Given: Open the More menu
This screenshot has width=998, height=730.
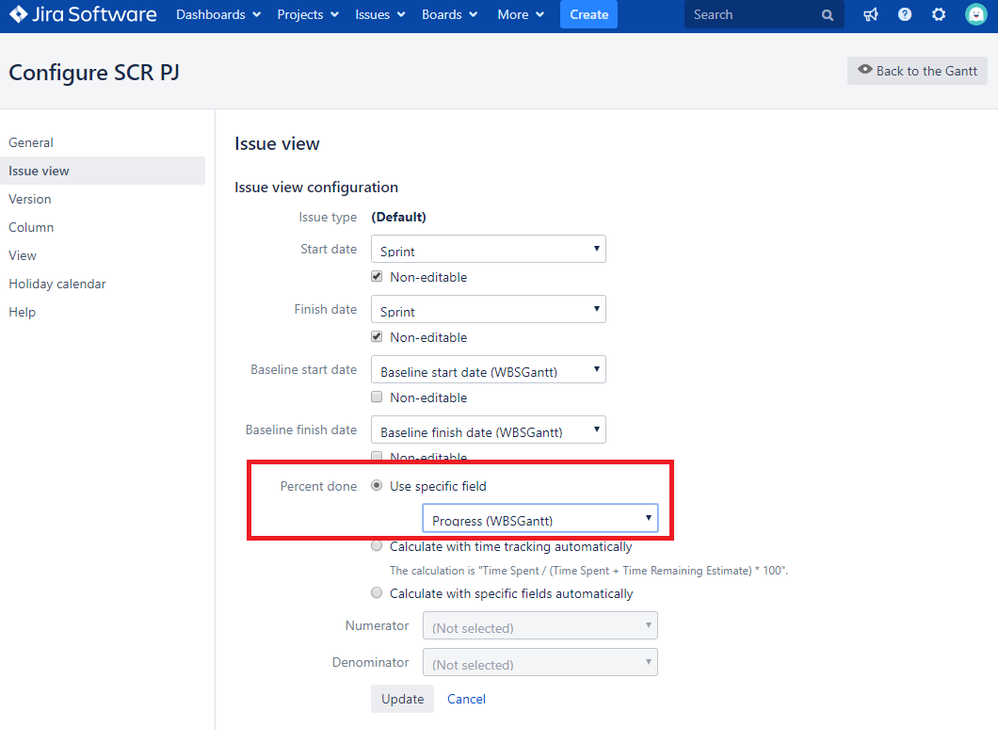Looking at the screenshot, I should (521, 14).
